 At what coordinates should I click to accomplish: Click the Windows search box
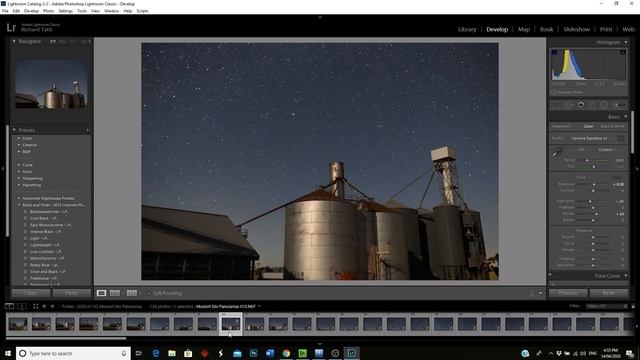click(x=73, y=353)
